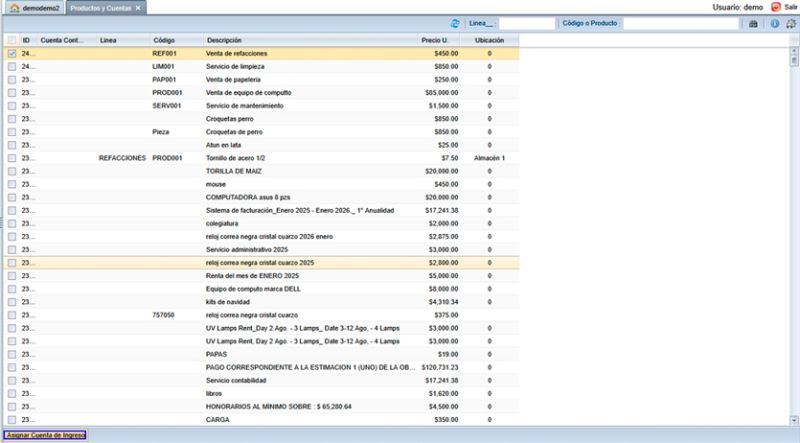Select the Productos y Cuentas tab
Viewport: 800px width, 443px height.
click(x=106, y=8)
